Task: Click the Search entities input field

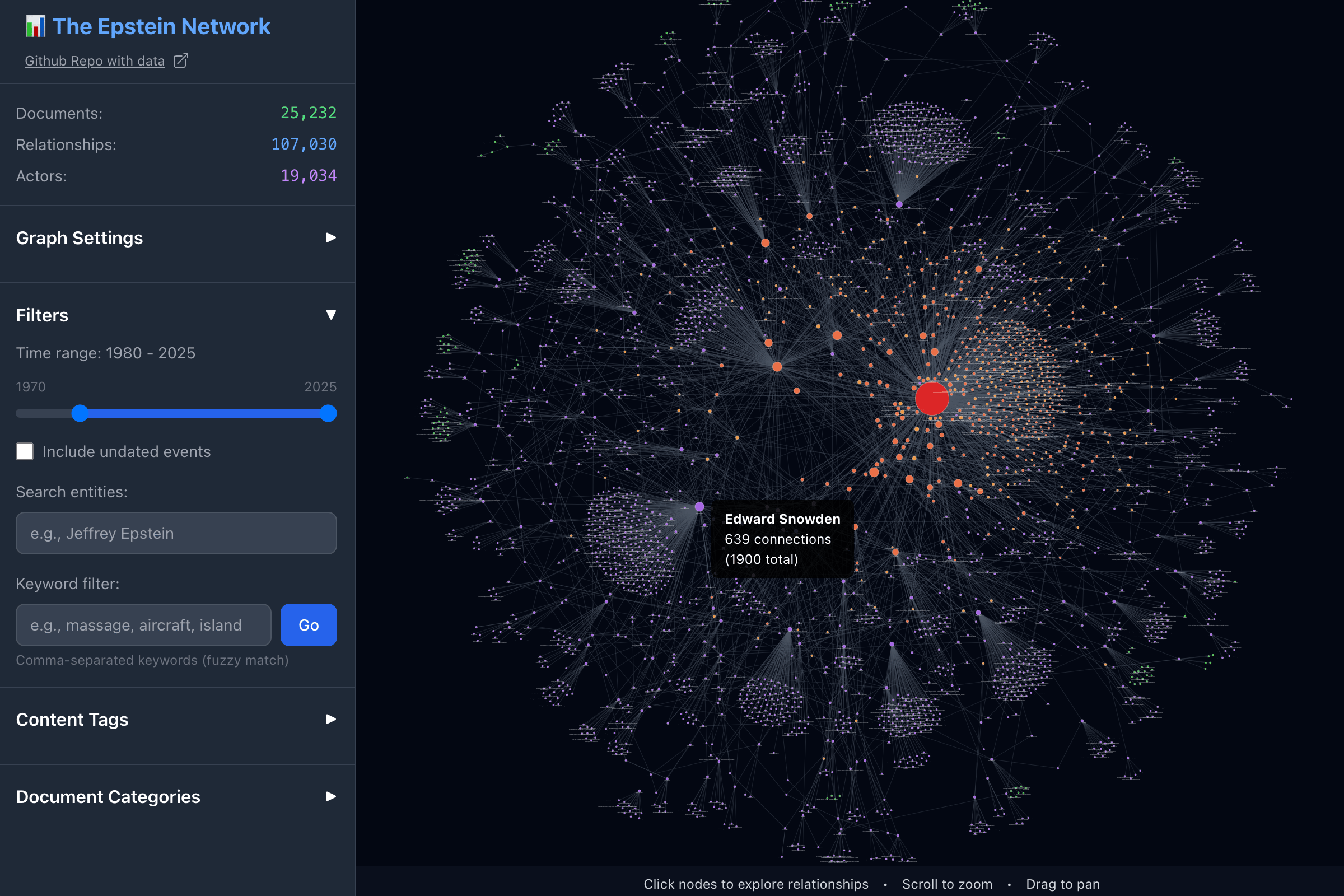Action: [175, 533]
